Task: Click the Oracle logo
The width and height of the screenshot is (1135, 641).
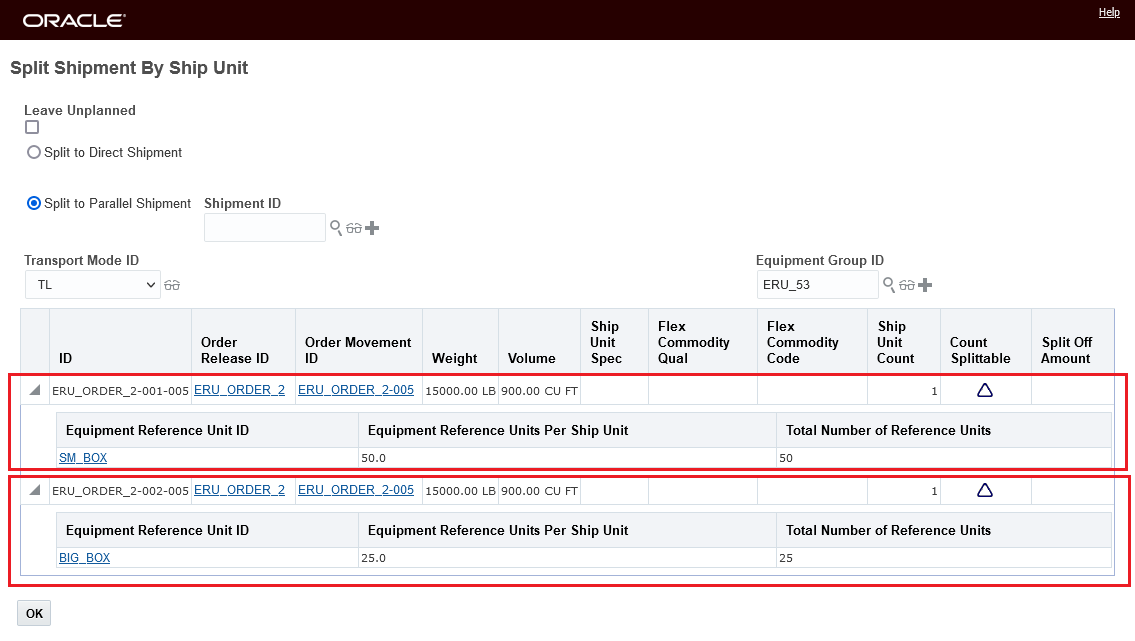Action: (74, 20)
